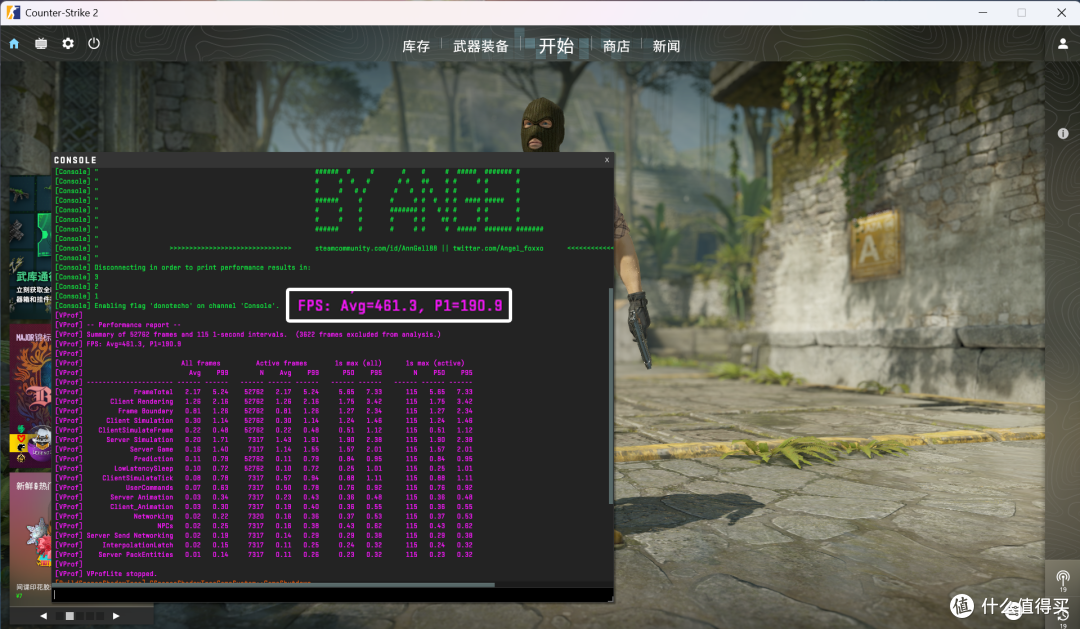
Task: Click 'Disconnecting in order to print' line
Action: coord(202,267)
